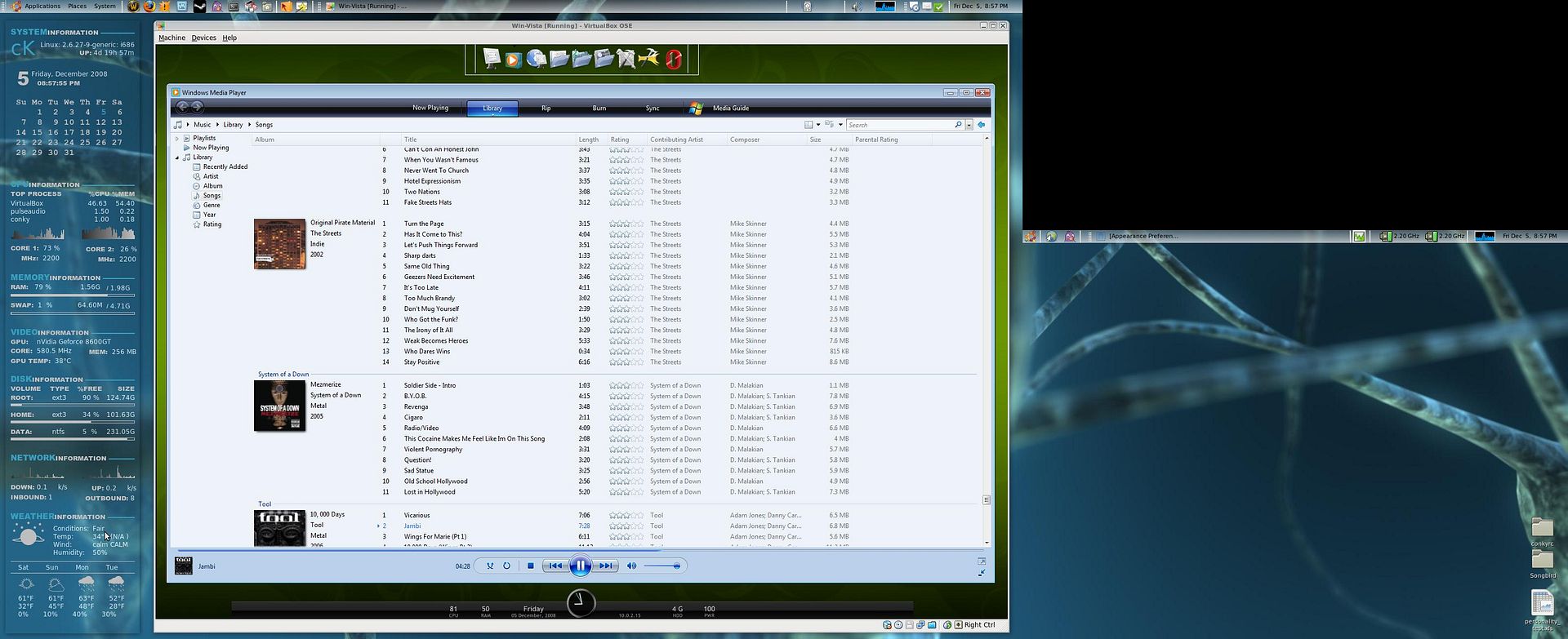Expand the Playlists tree node
This screenshot has width=1568, height=639.
click(177, 138)
